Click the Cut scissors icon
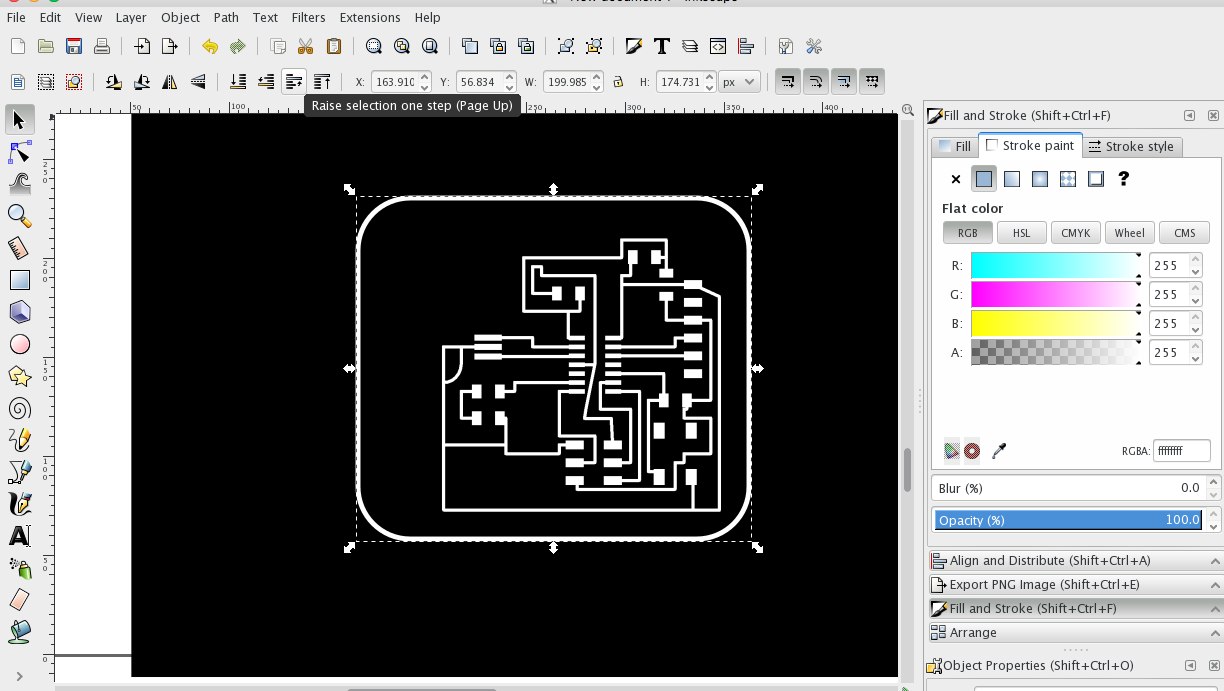This screenshot has width=1224, height=691. 306,46
